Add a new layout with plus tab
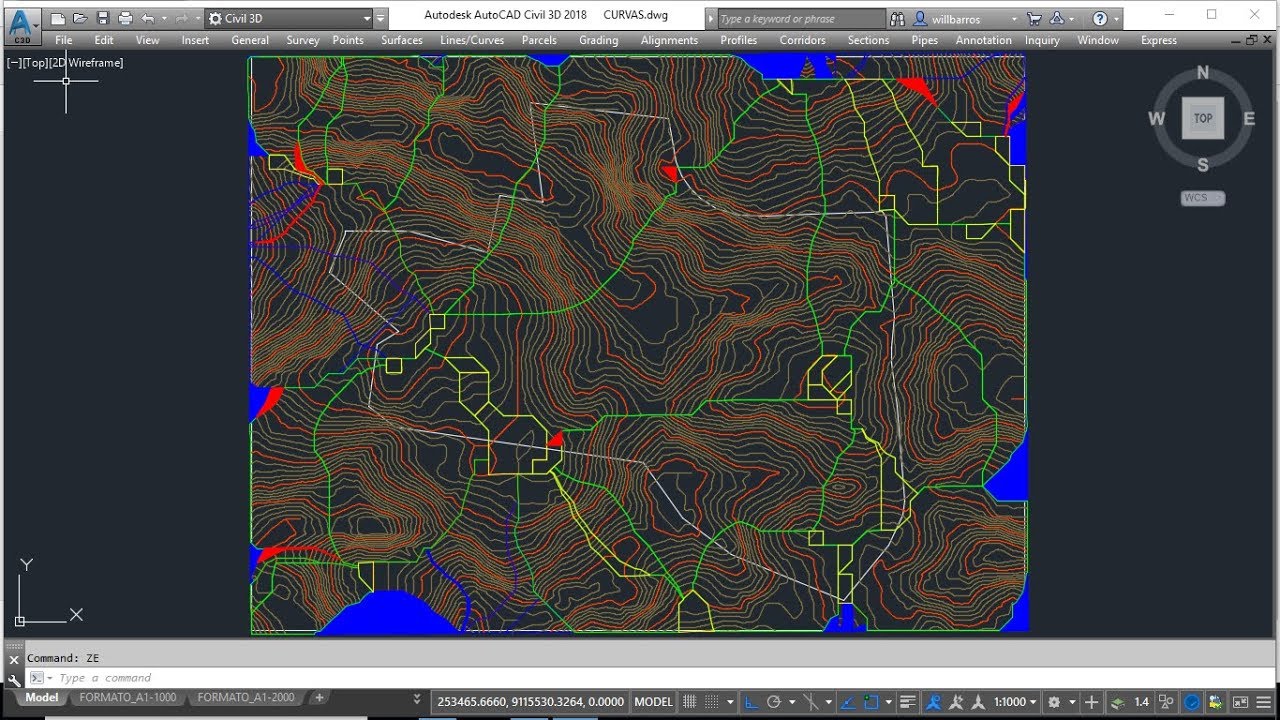Viewport: 1280px width, 720px height. [319, 697]
